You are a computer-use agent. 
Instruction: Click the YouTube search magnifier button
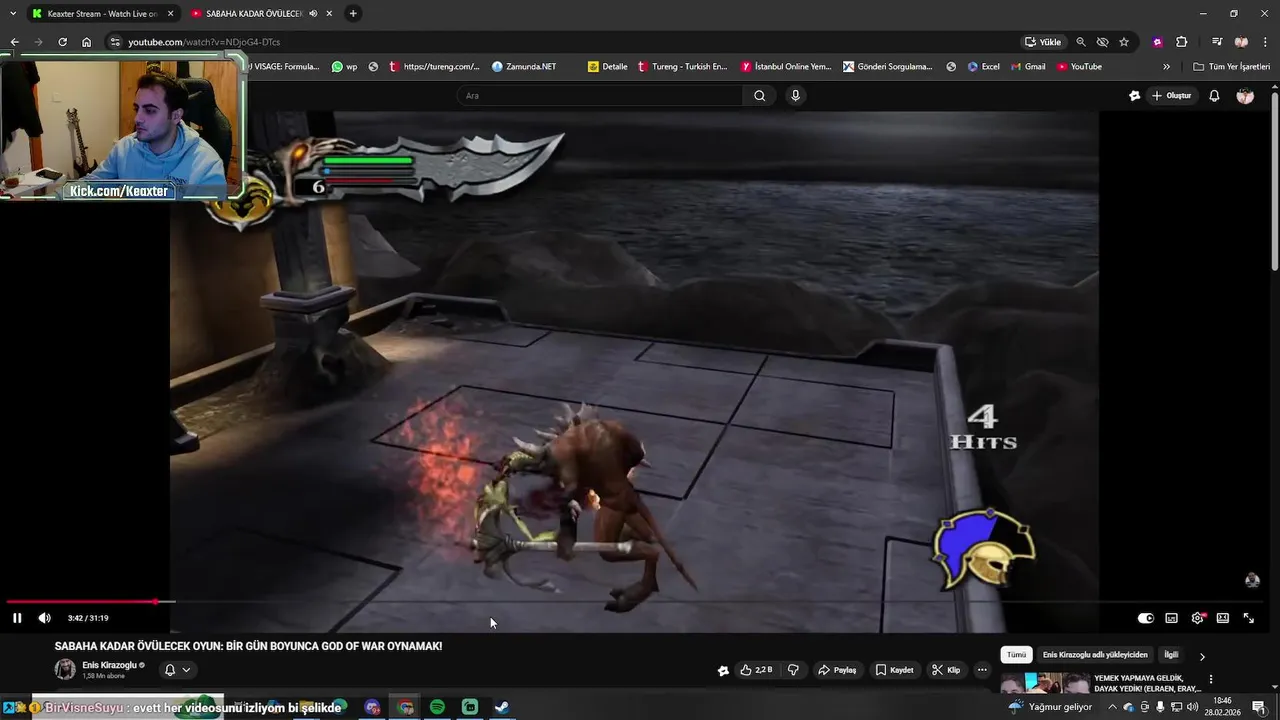click(x=760, y=96)
